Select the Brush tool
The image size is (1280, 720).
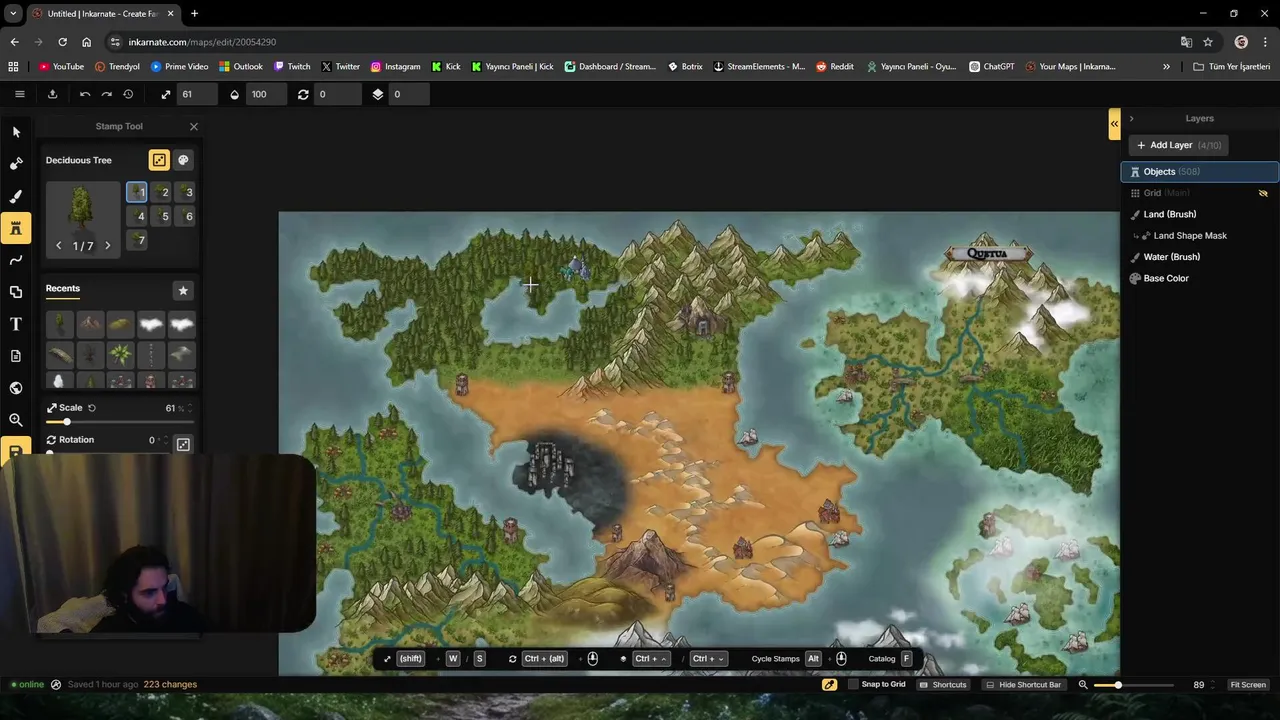[x=16, y=196]
